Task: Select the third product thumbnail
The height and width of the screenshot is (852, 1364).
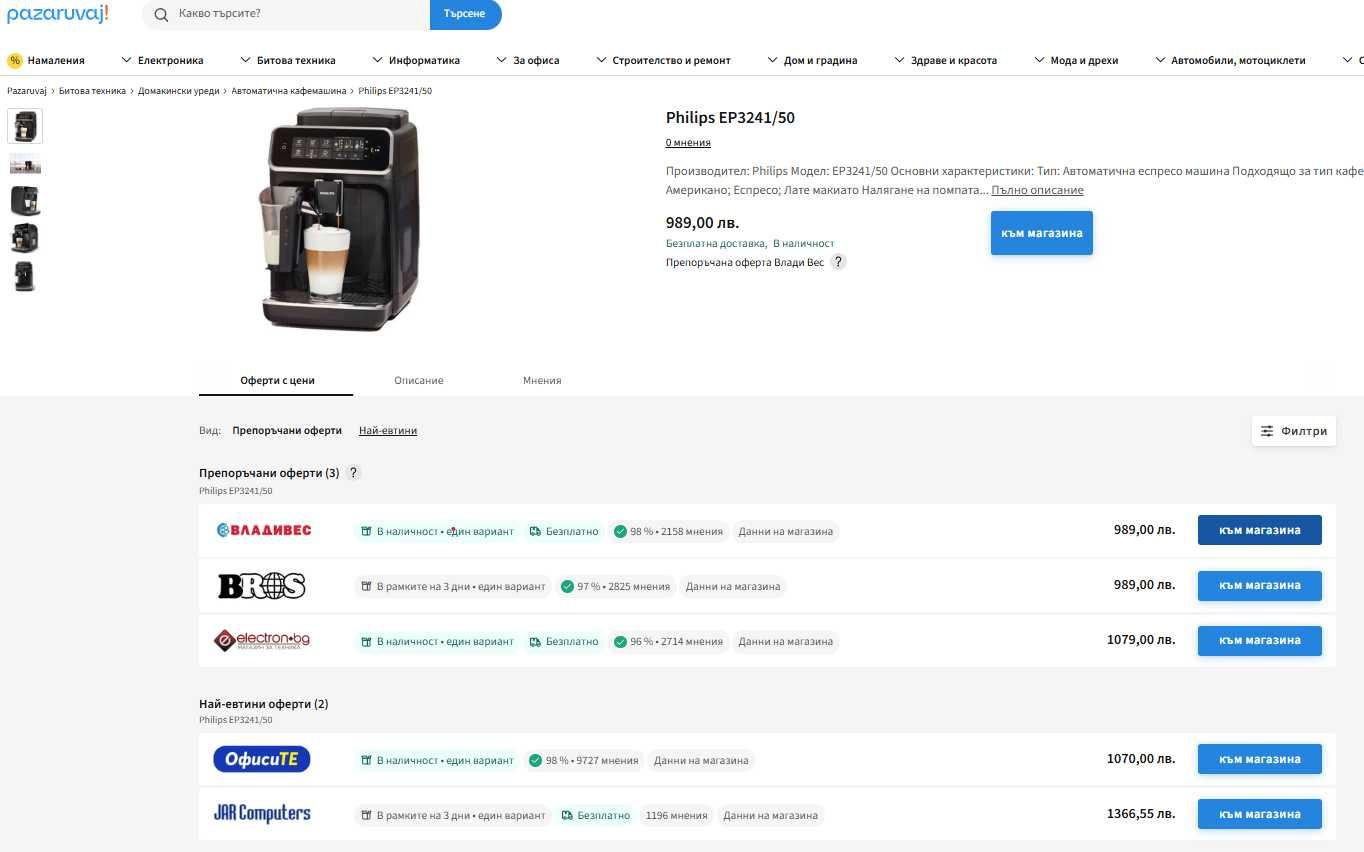Action: tap(25, 200)
